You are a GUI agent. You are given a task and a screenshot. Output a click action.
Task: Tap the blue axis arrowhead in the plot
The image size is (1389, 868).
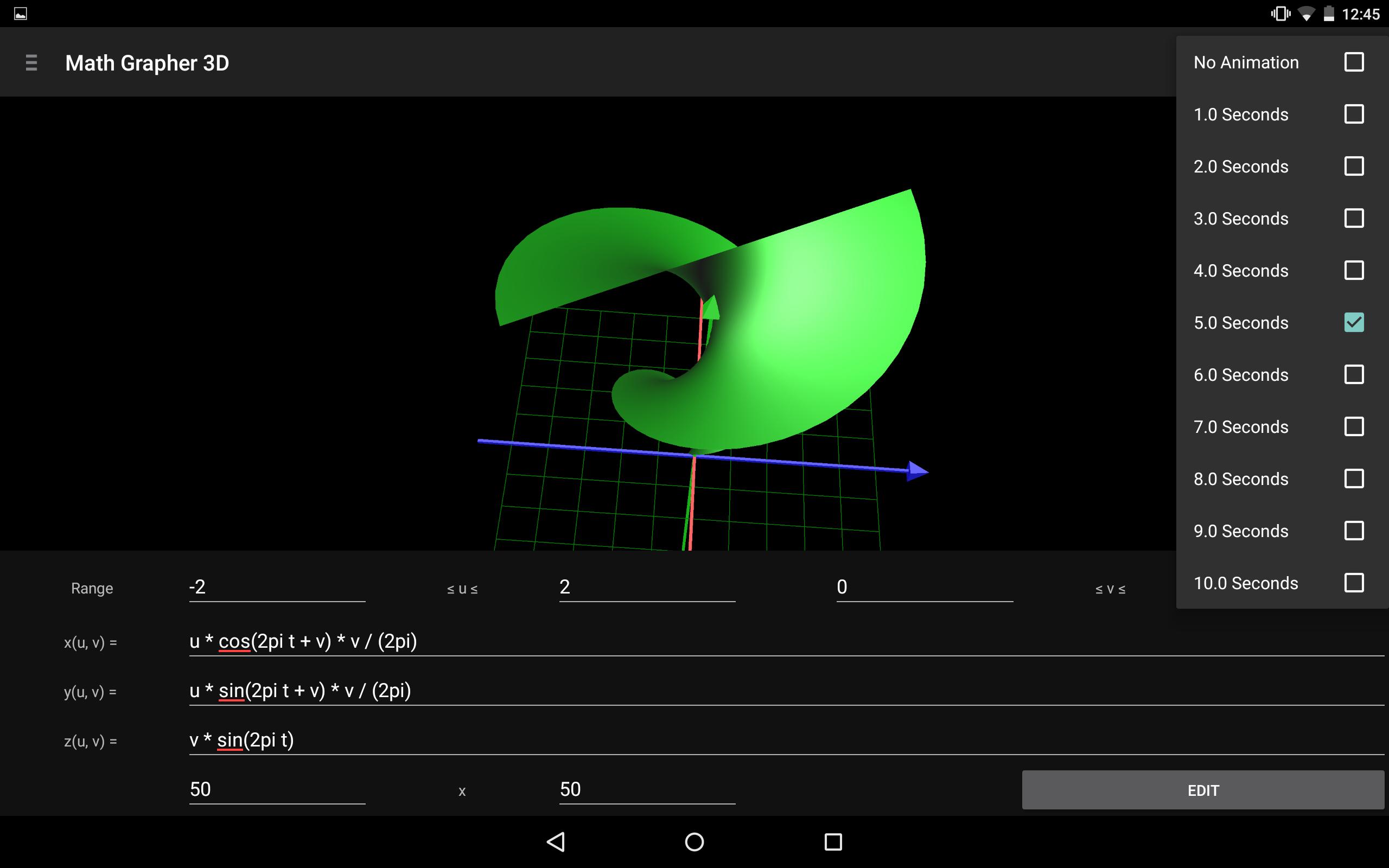(917, 471)
